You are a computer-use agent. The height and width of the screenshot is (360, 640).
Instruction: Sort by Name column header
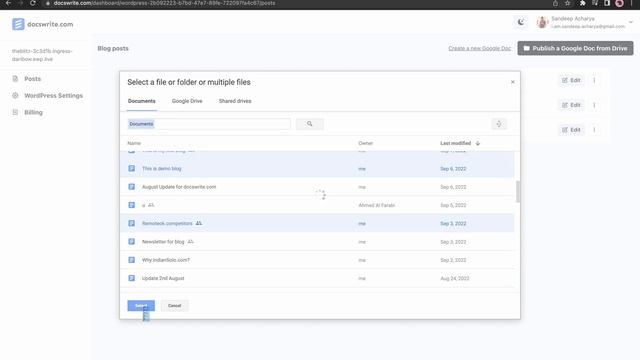click(x=134, y=143)
